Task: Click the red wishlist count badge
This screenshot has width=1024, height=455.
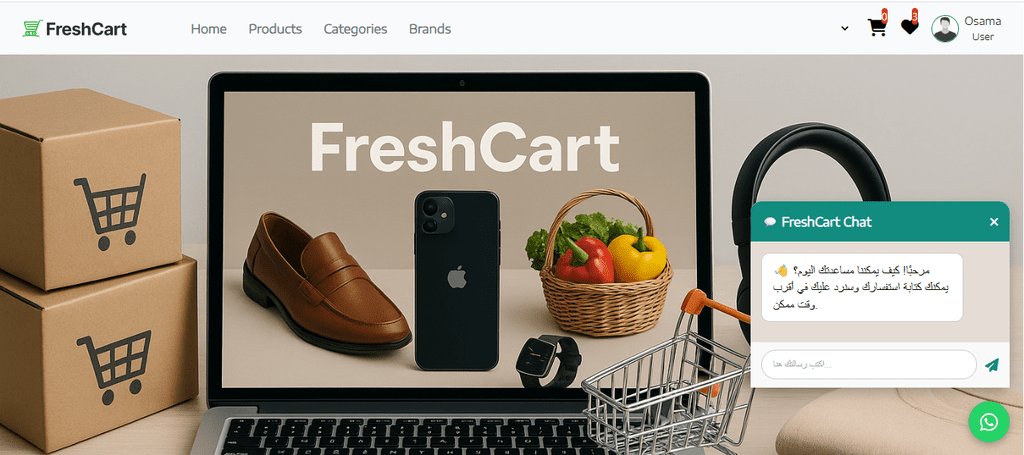Action: [x=915, y=14]
